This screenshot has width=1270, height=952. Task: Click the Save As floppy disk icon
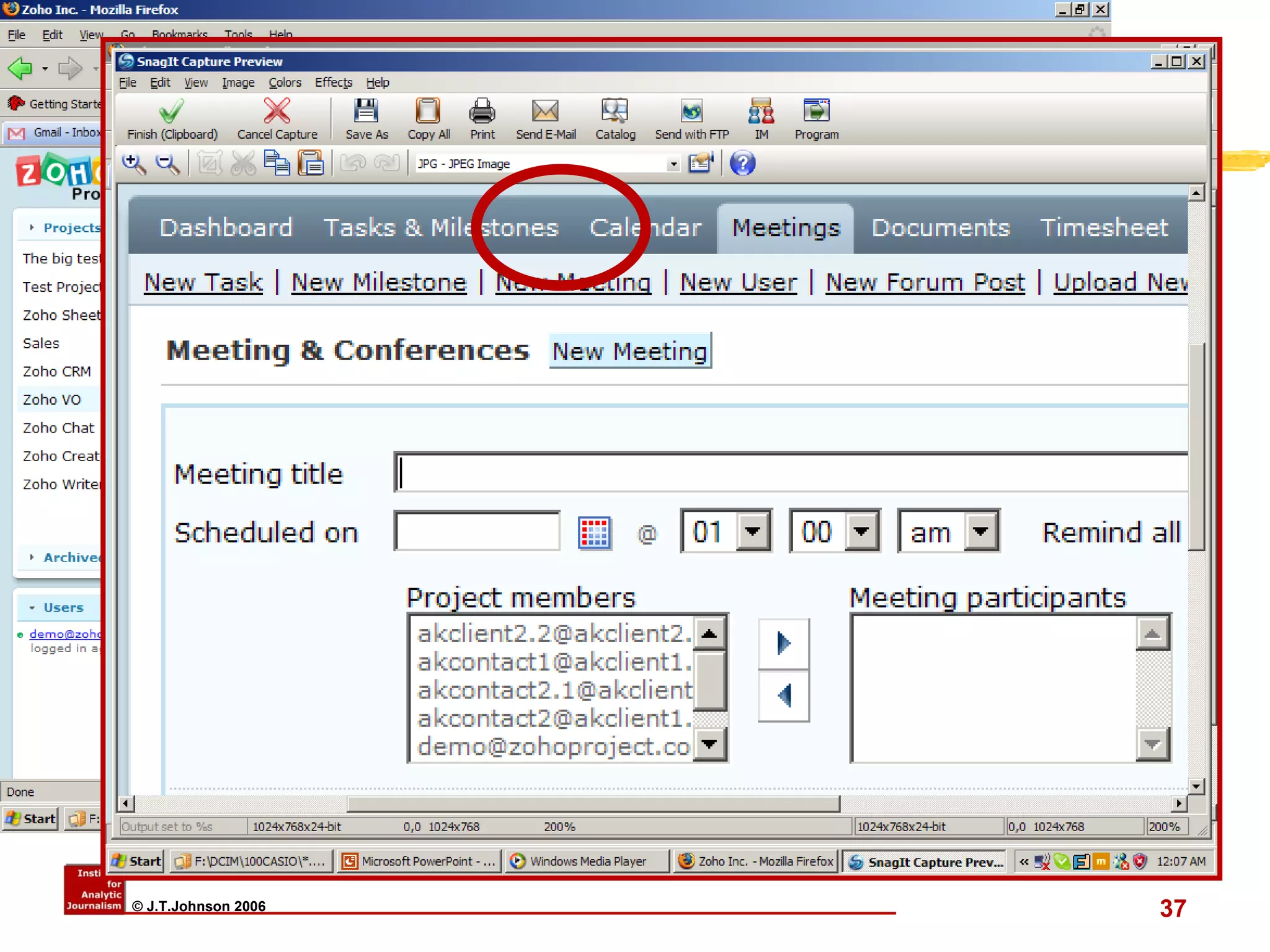(366, 112)
